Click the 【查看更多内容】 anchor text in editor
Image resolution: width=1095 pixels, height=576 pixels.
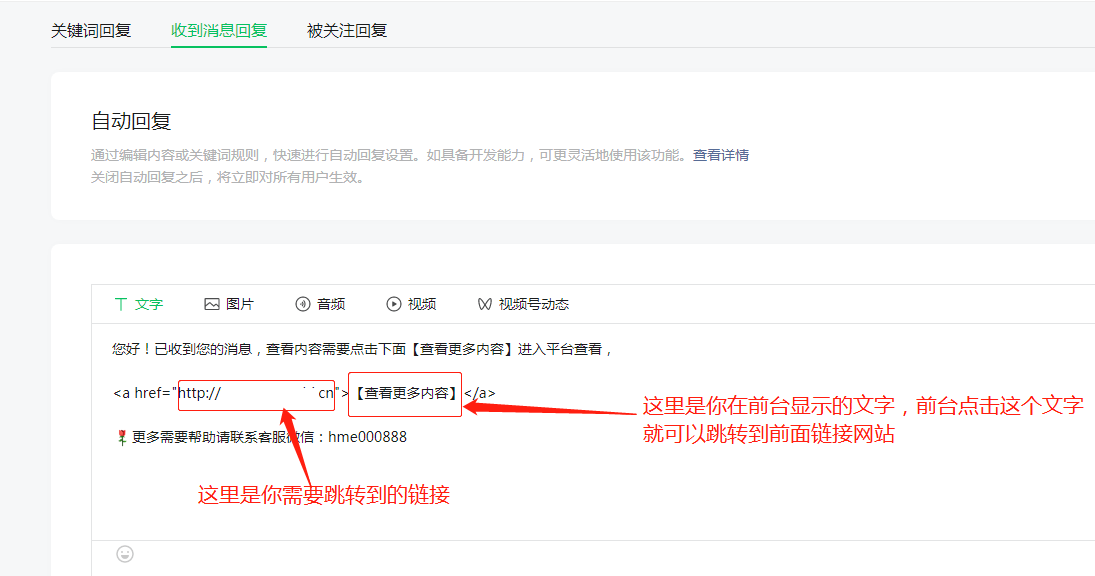click(405, 393)
